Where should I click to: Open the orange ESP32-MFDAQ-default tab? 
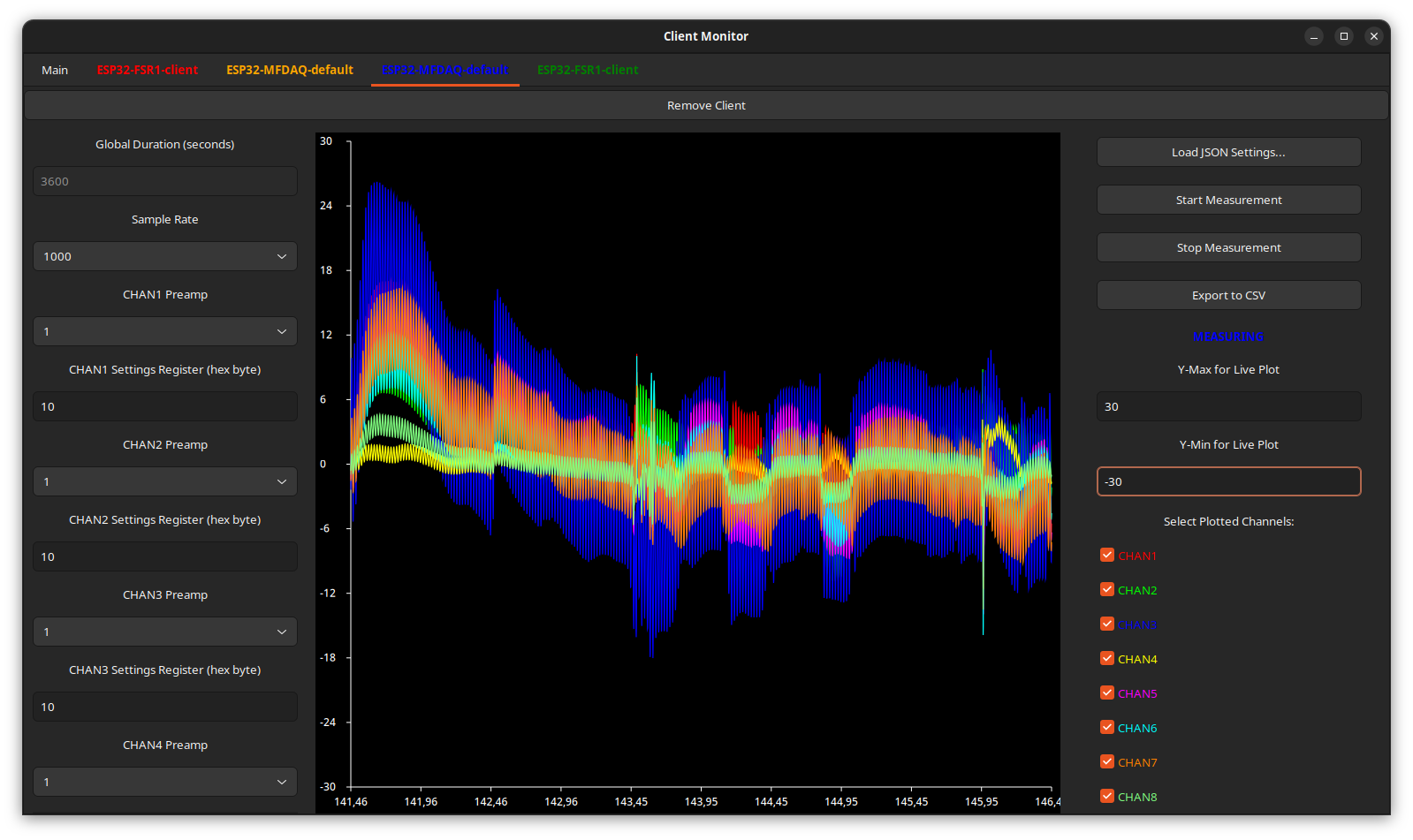pos(290,70)
